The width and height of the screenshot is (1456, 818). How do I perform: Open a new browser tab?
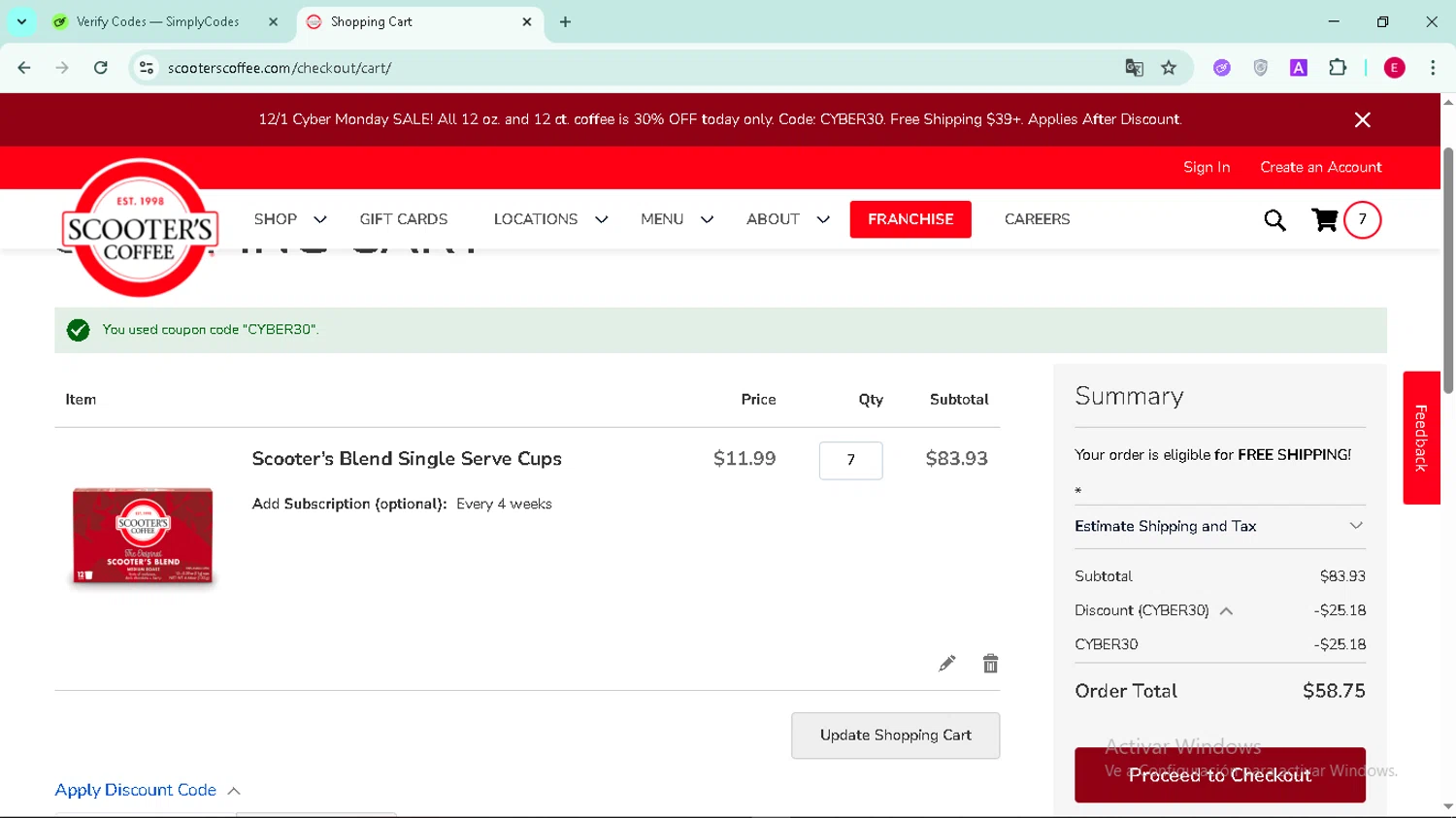tap(565, 21)
